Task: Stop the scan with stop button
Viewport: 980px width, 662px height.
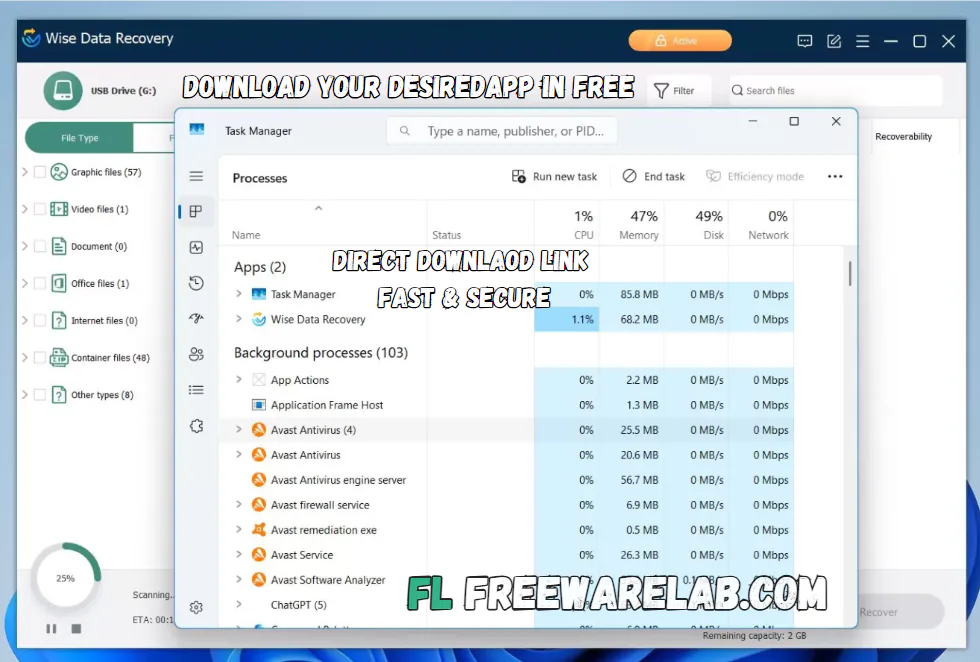Action: click(x=76, y=628)
